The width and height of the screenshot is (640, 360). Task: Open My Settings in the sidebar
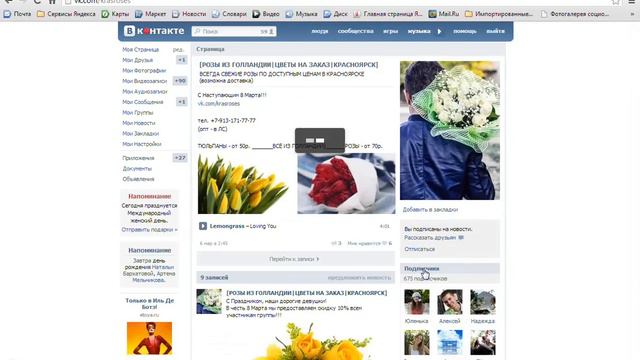click(x=142, y=144)
